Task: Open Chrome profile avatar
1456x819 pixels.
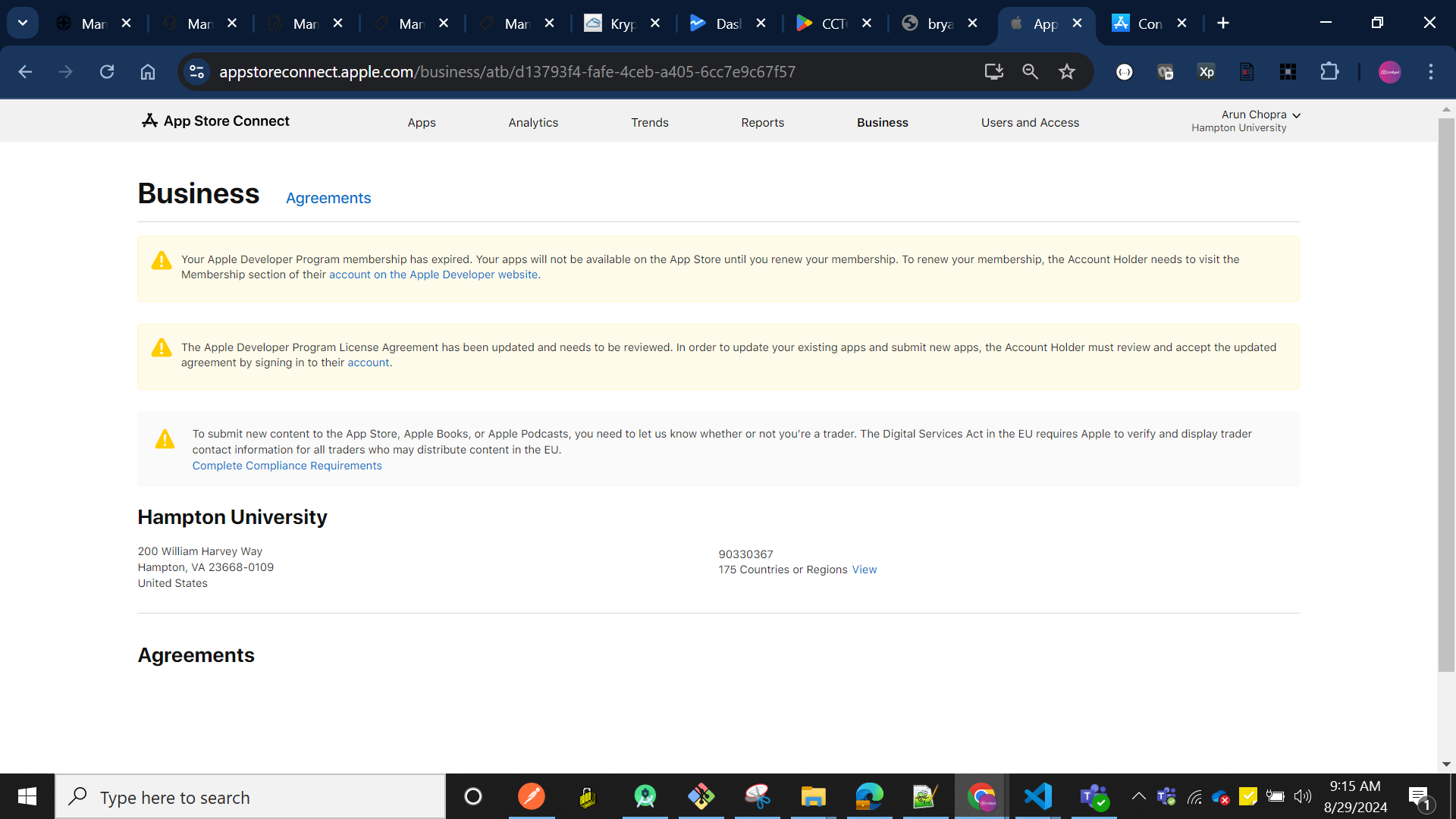Action: pos(1389,72)
